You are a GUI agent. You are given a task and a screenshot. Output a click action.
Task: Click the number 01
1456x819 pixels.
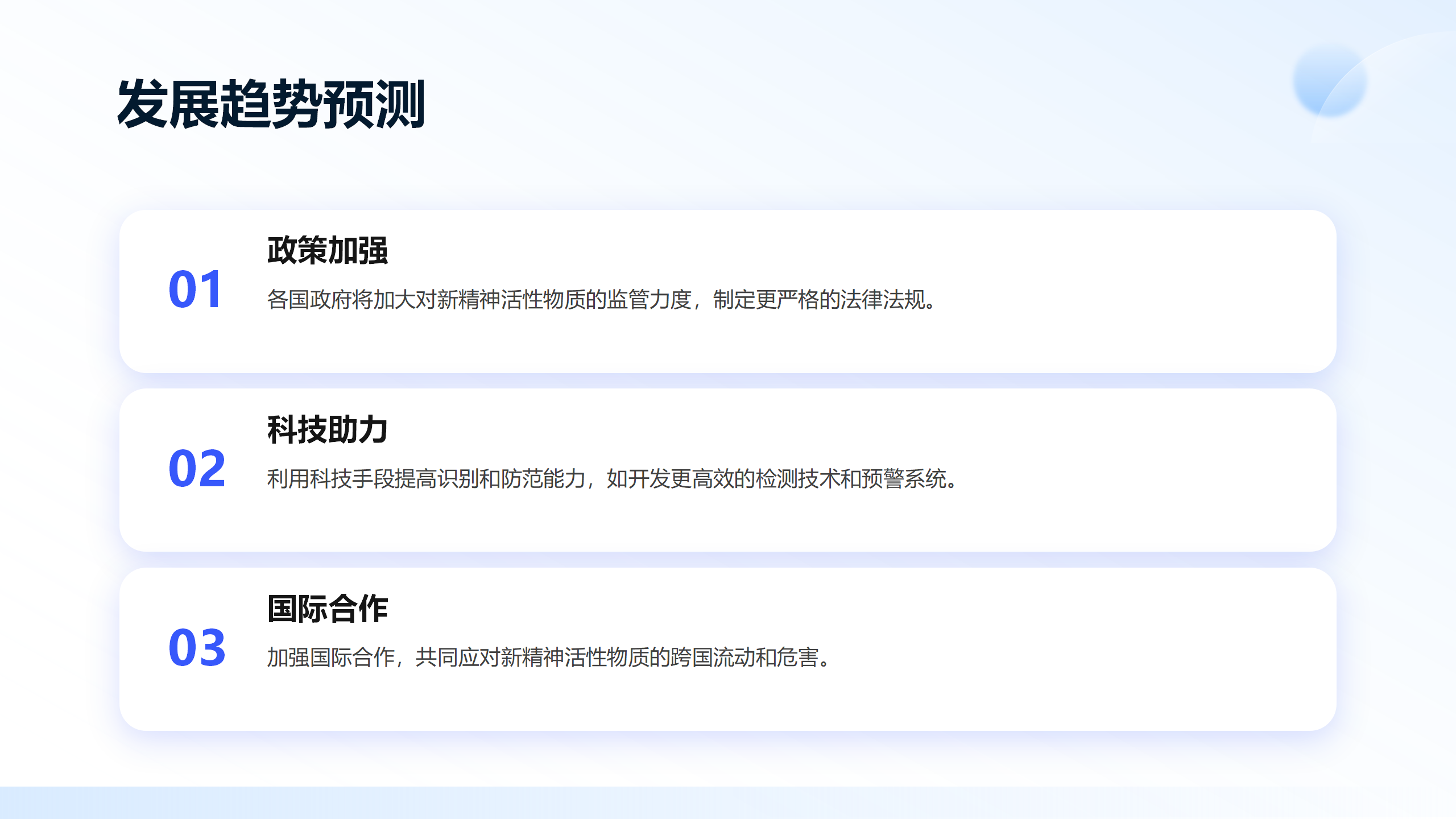(x=195, y=290)
